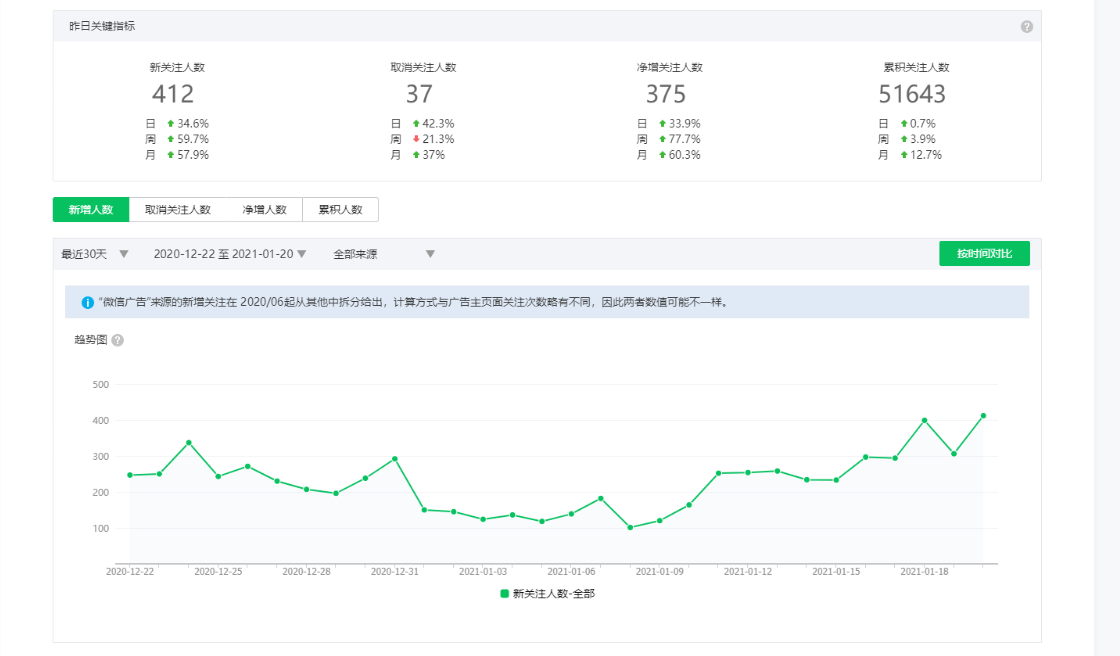This screenshot has width=1120, height=656.
Task: Click the 33.9% daily change value
Action: click(684, 124)
